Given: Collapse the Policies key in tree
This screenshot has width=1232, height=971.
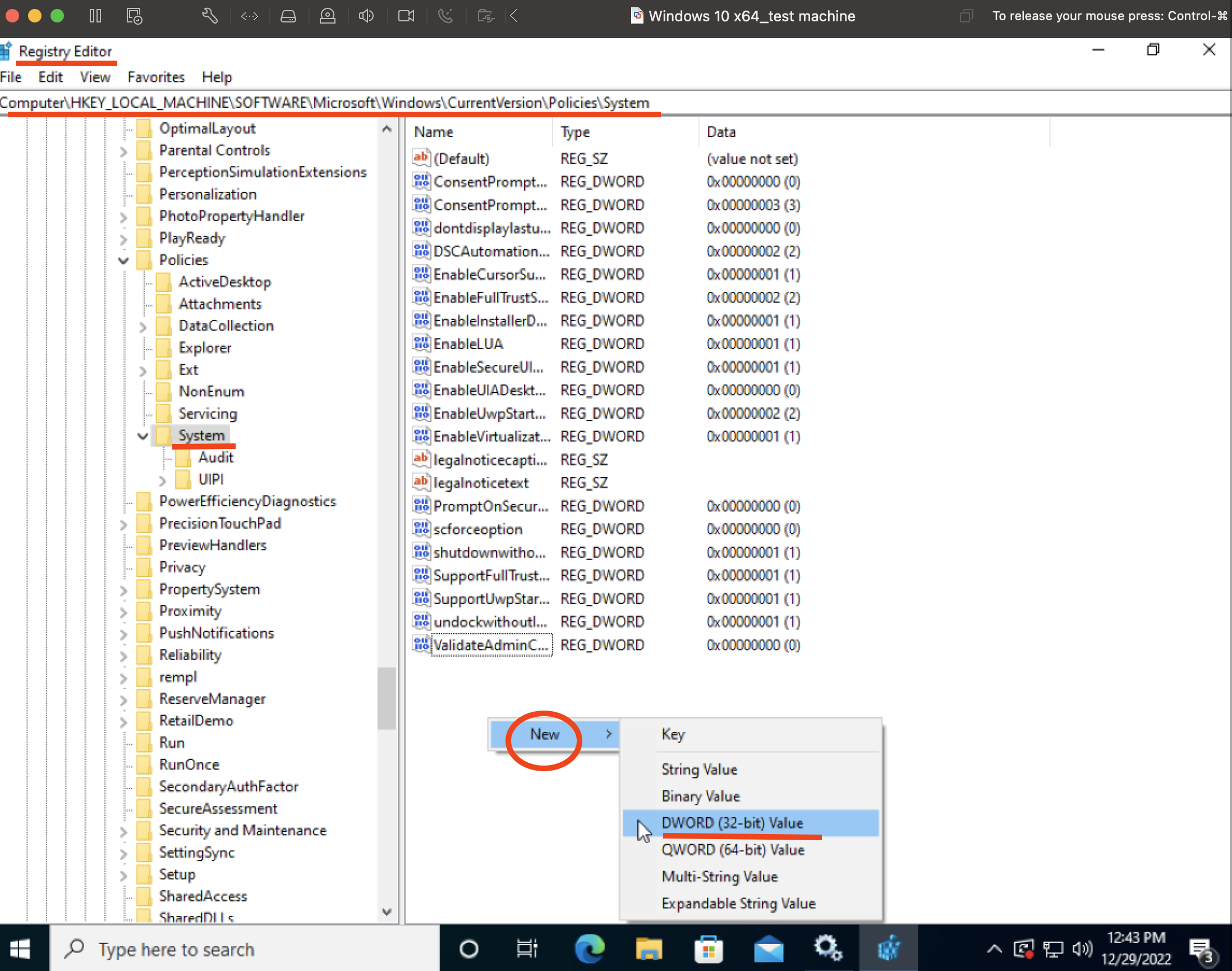Looking at the screenshot, I should (123, 260).
